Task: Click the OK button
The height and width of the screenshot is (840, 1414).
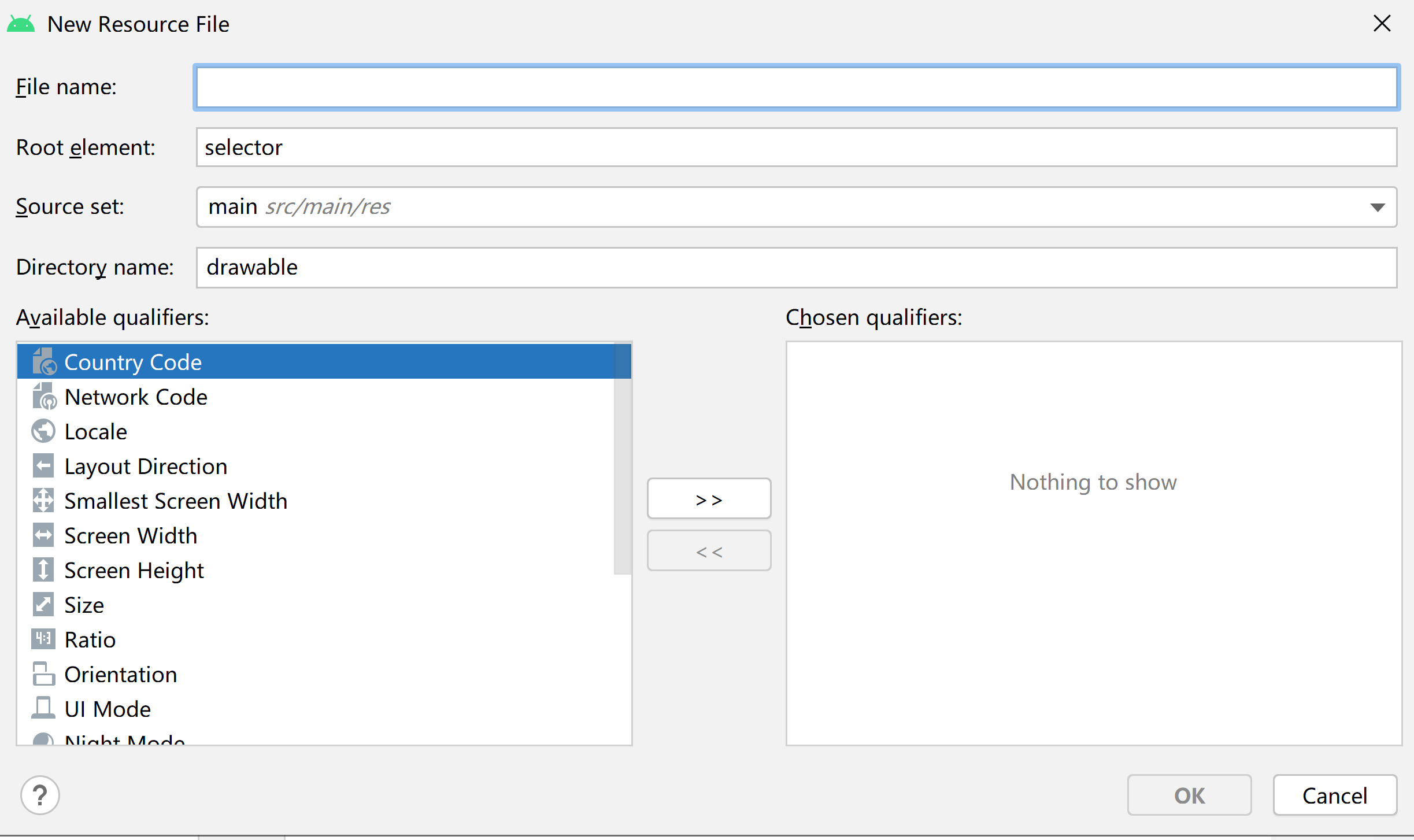Action: pos(1189,795)
